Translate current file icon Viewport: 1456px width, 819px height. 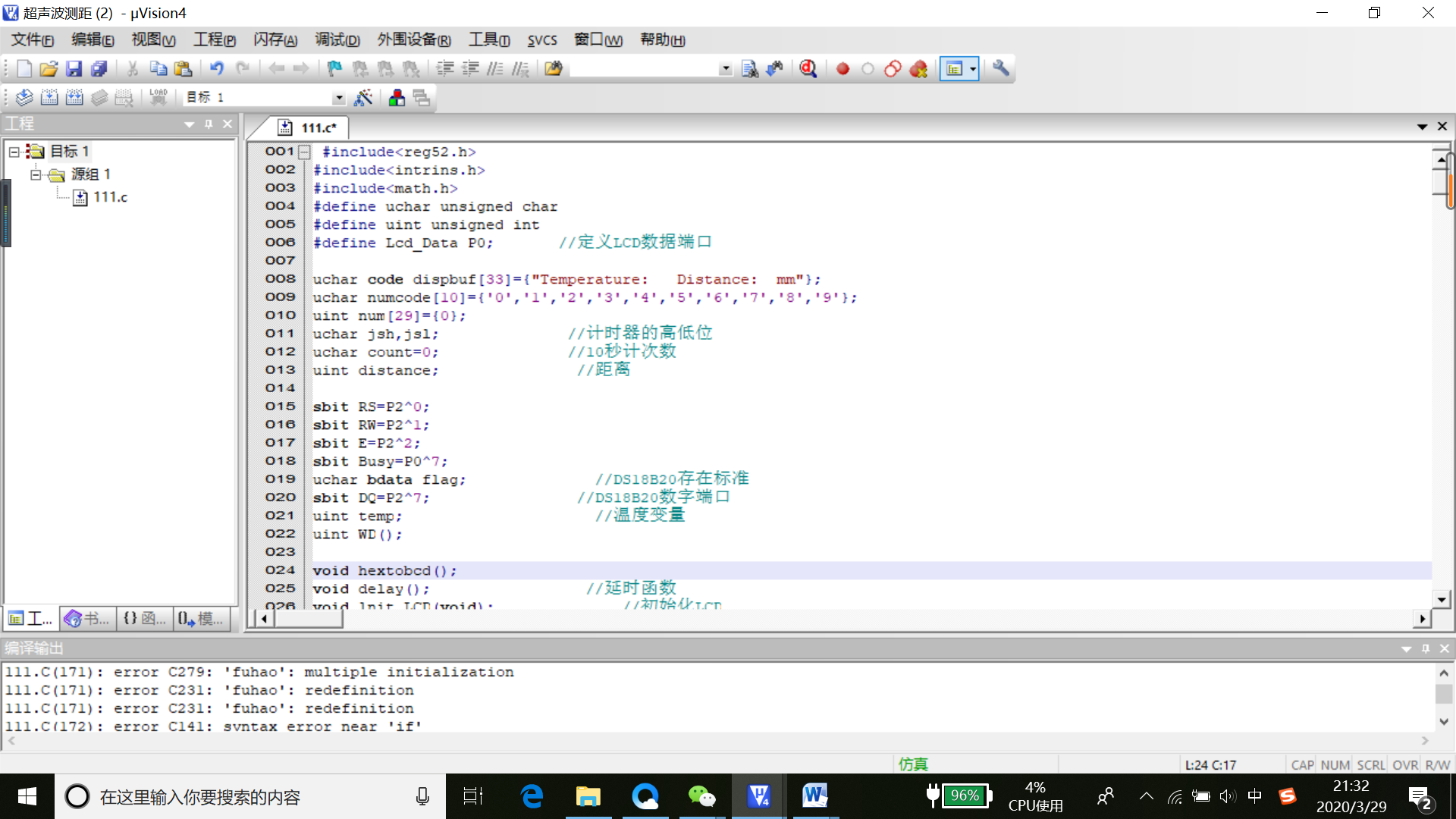click(x=24, y=97)
